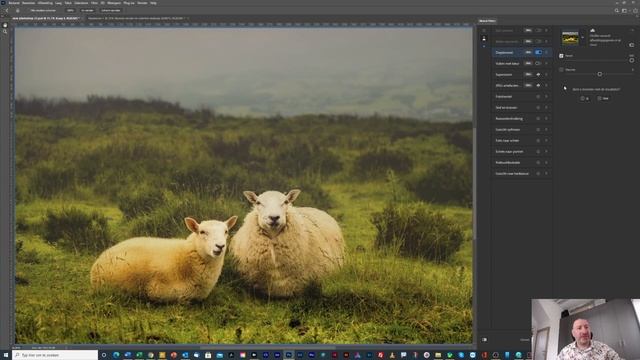Open the Windows Start menu
The image size is (640, 360).
6,355
